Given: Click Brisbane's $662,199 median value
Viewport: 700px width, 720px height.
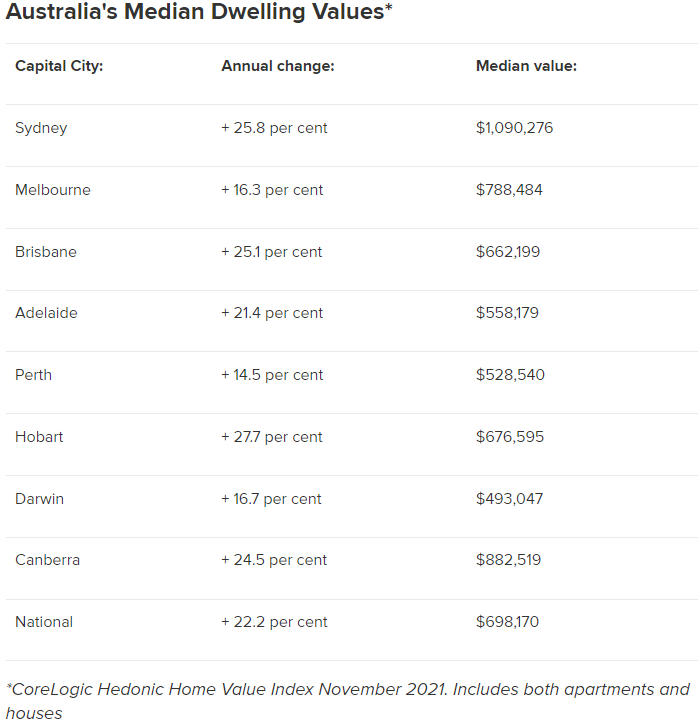Looking at the screenshot, I should tap(508, 252).
